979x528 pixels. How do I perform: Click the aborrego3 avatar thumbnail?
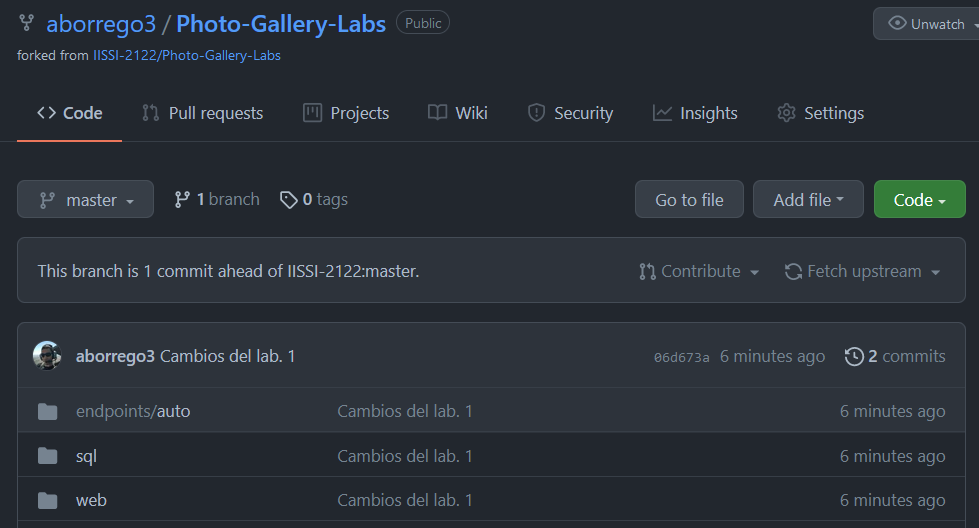[47, 356]
